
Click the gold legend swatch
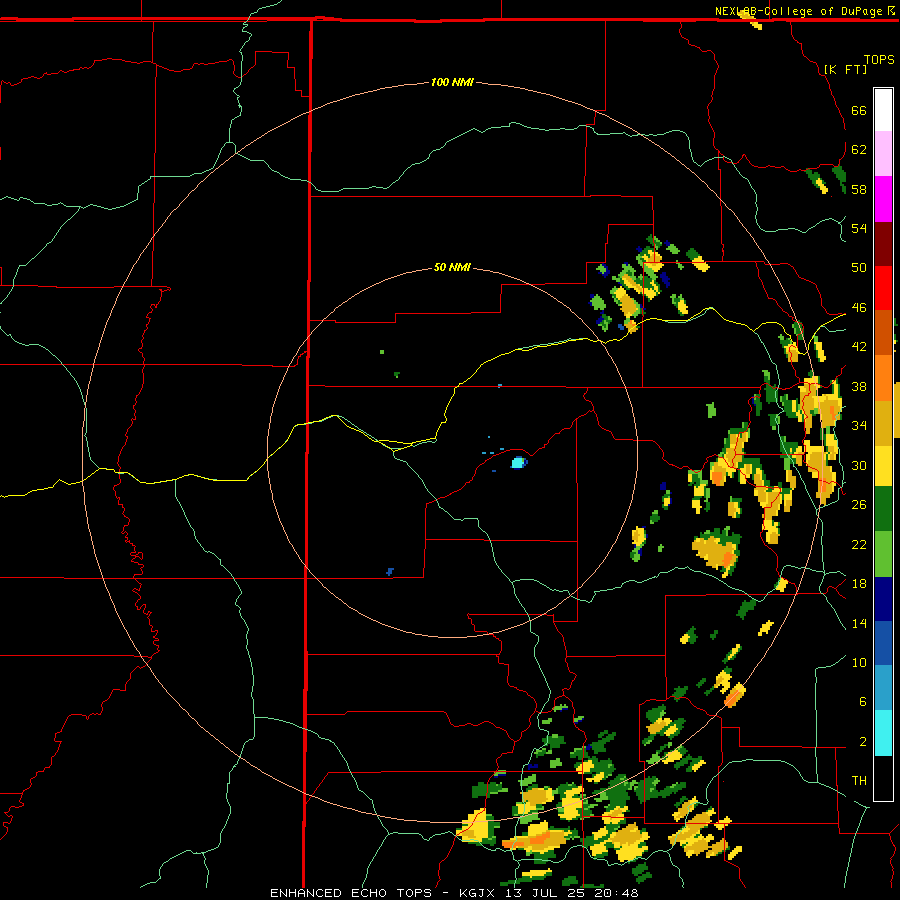coord(883,423)
